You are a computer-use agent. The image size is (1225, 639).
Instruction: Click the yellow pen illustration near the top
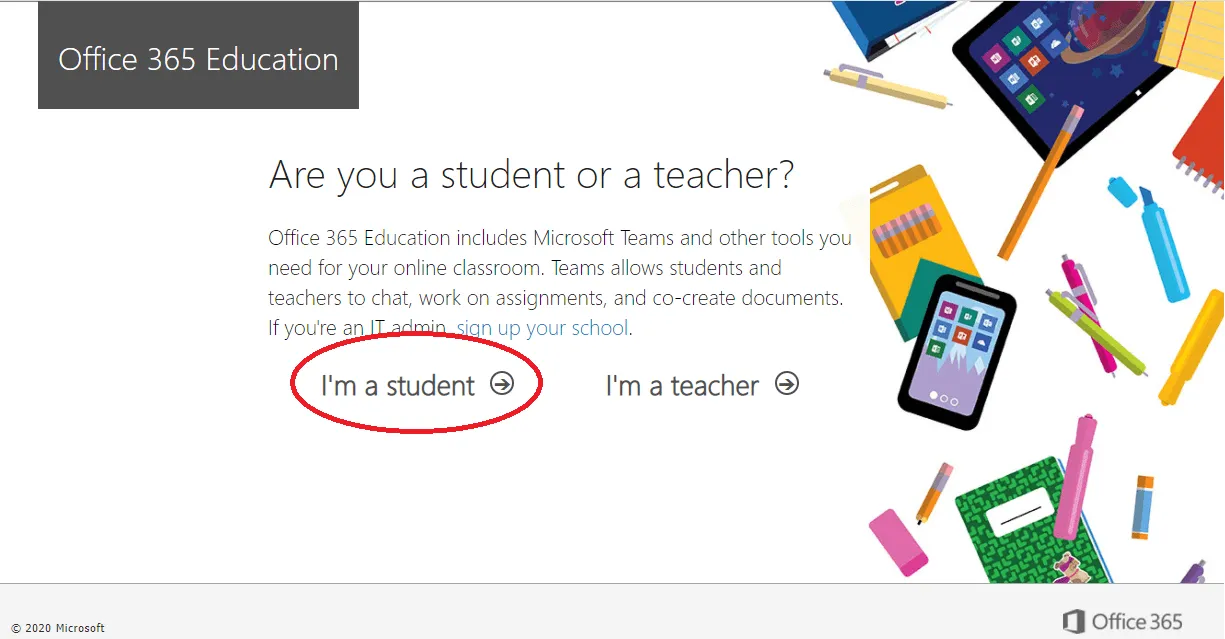pos(886,87)
